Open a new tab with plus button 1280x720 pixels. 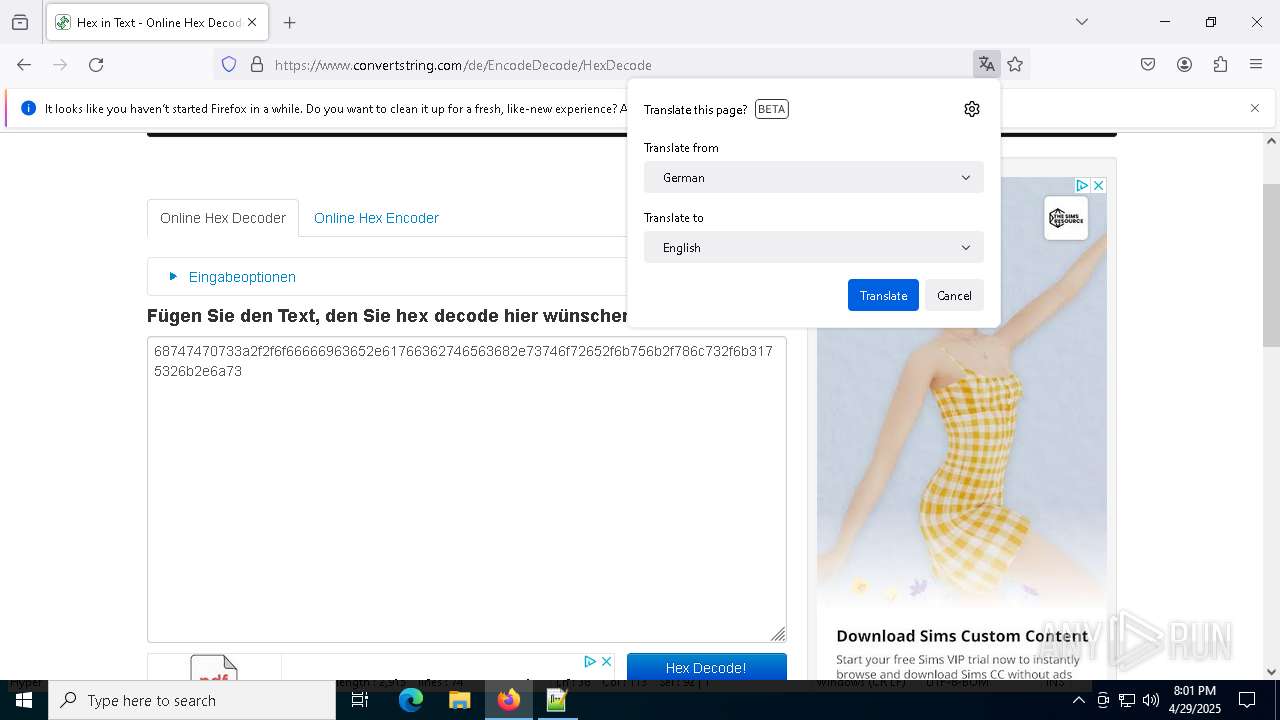pos(290,22)
